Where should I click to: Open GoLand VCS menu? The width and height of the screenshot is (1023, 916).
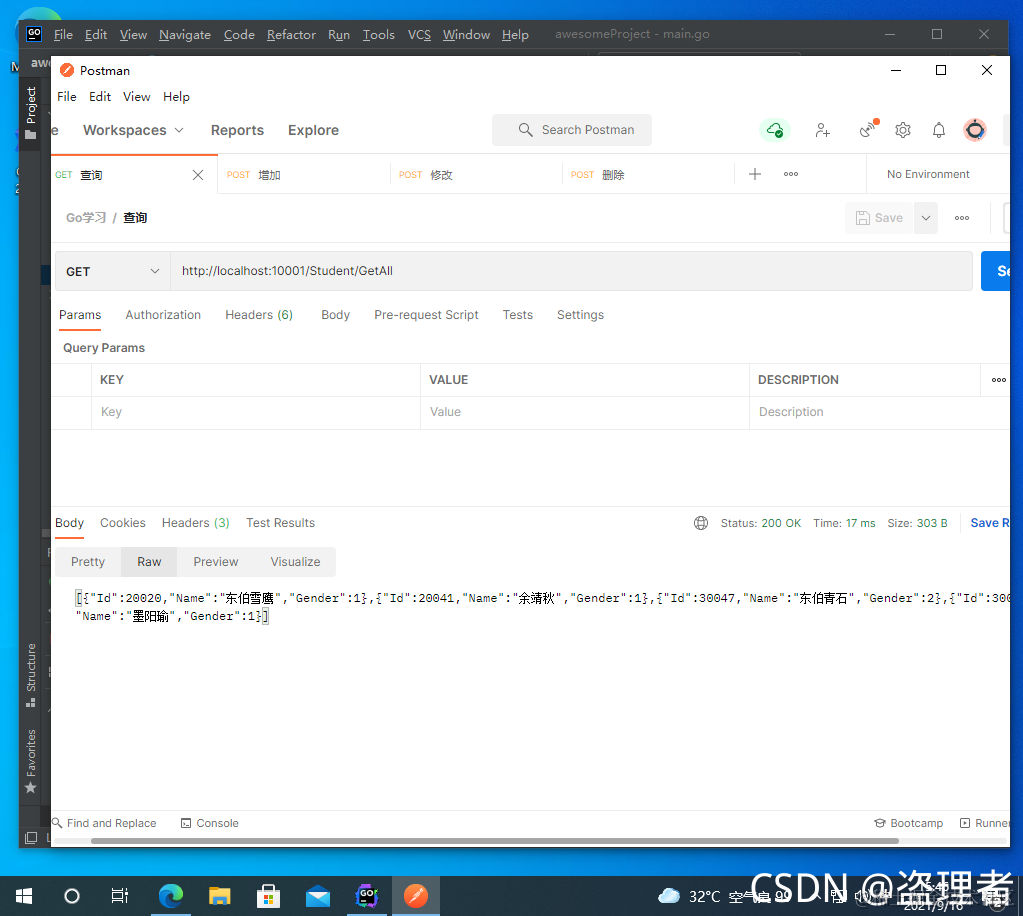coord(419,35)
